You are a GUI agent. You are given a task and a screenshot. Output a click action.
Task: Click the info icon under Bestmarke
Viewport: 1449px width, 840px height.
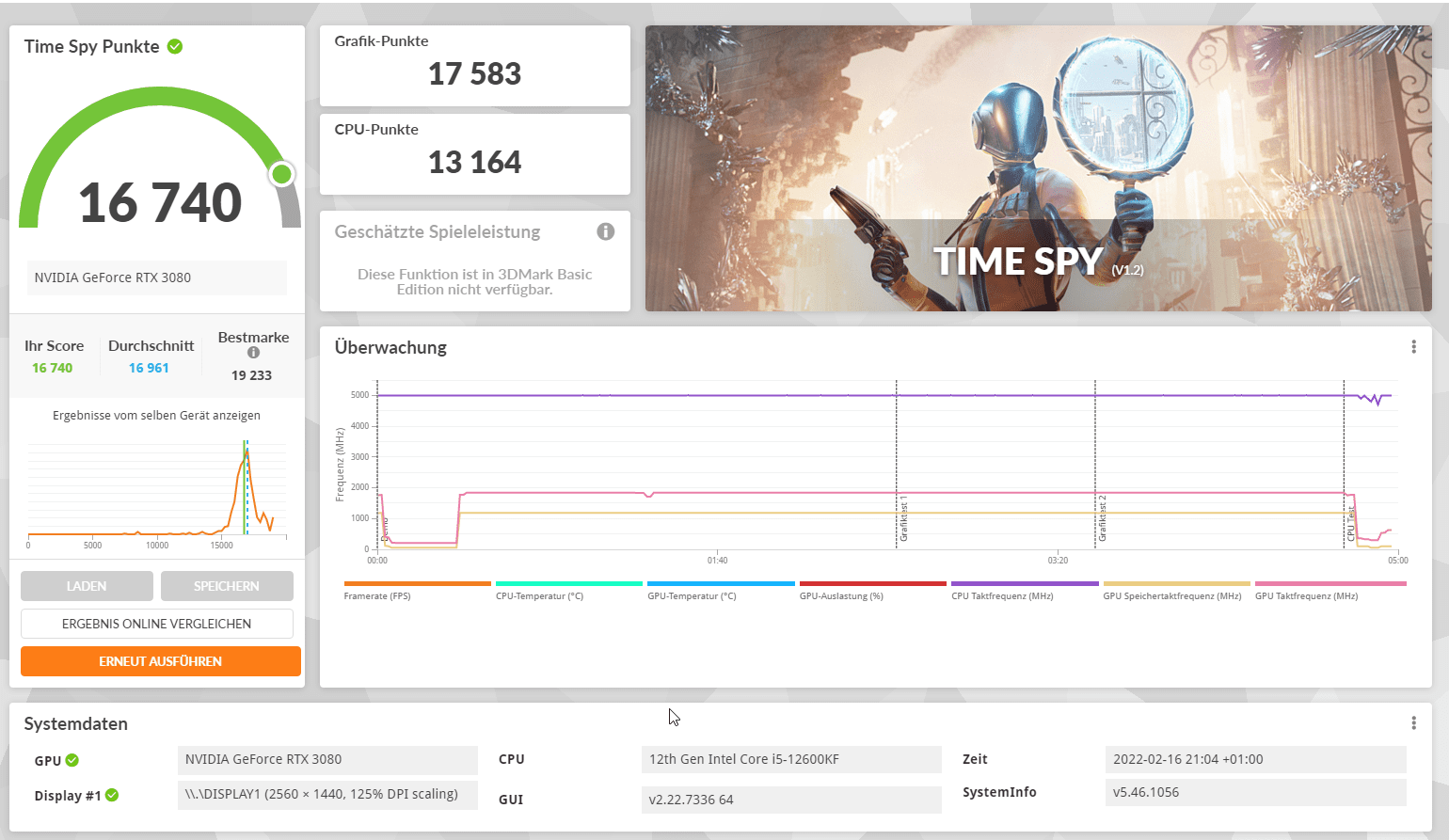[253, 353]
